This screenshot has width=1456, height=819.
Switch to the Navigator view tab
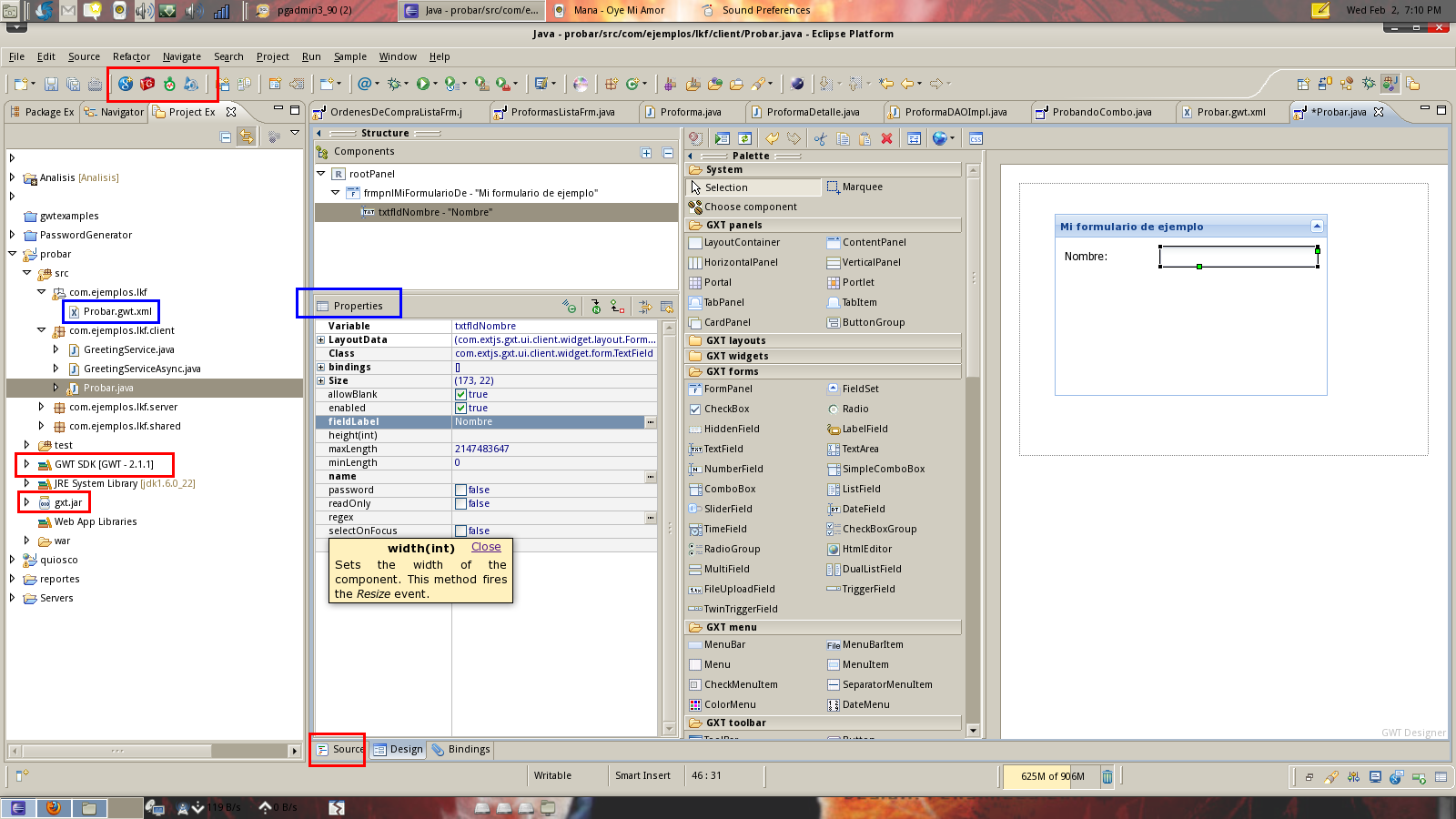point(114,112)
